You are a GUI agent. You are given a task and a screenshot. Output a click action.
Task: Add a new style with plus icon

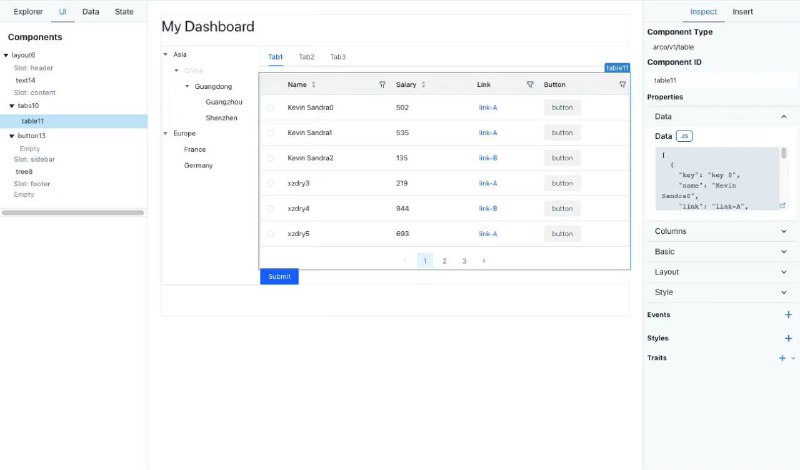click(x=788, y=338)
